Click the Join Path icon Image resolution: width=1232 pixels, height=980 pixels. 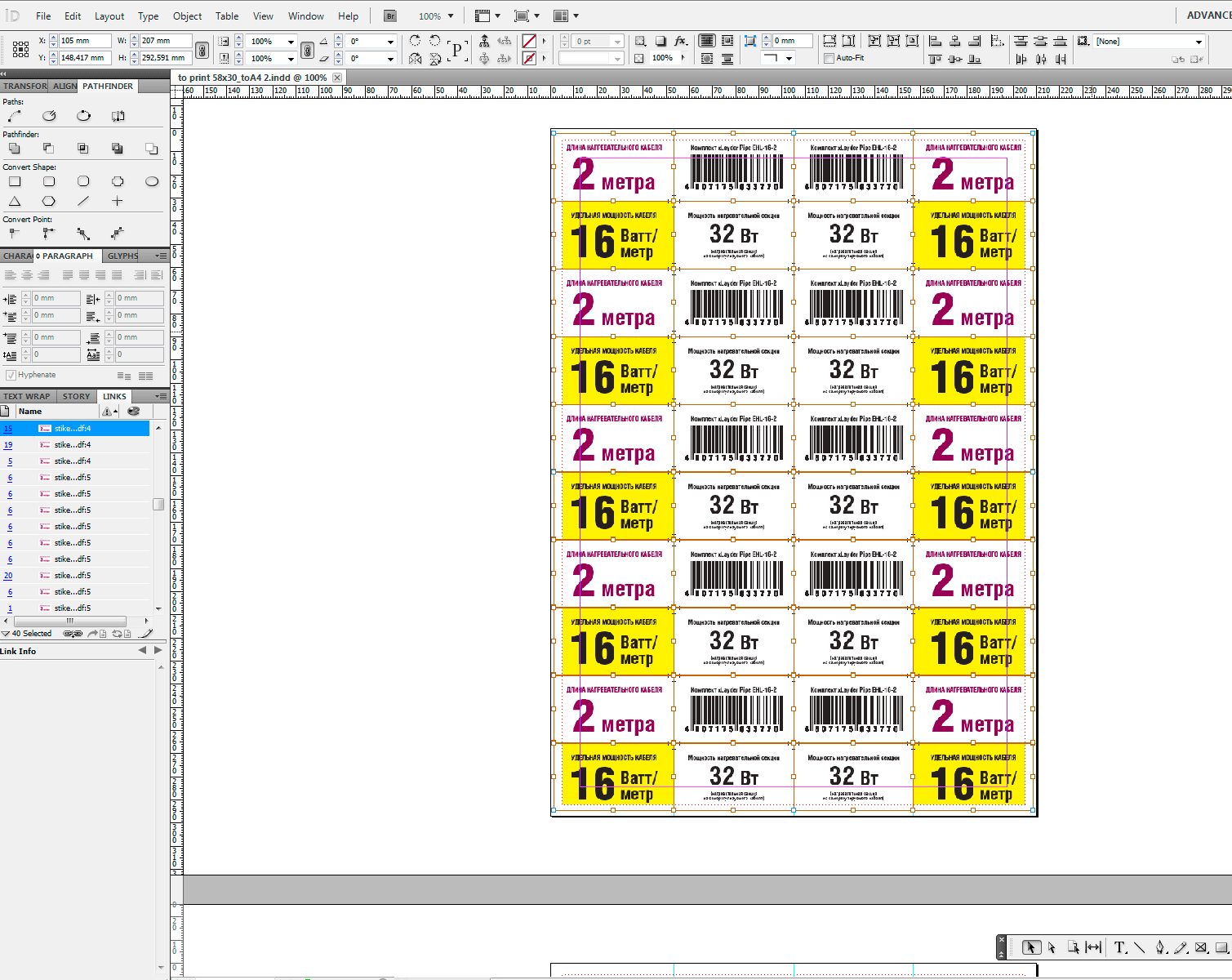(15, 116)
